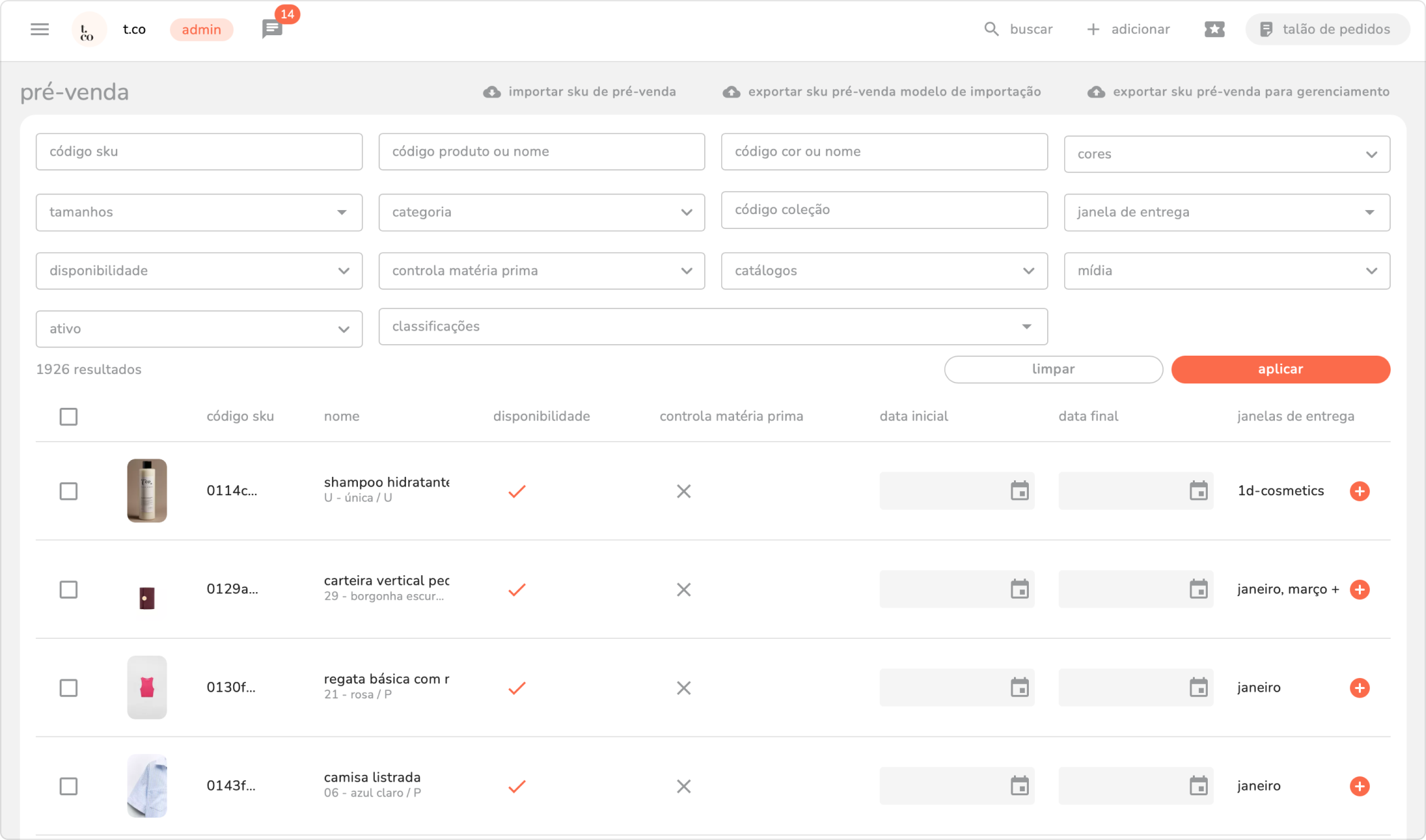
Task: Open talão de pedidos
Action: pos(1326,29)
